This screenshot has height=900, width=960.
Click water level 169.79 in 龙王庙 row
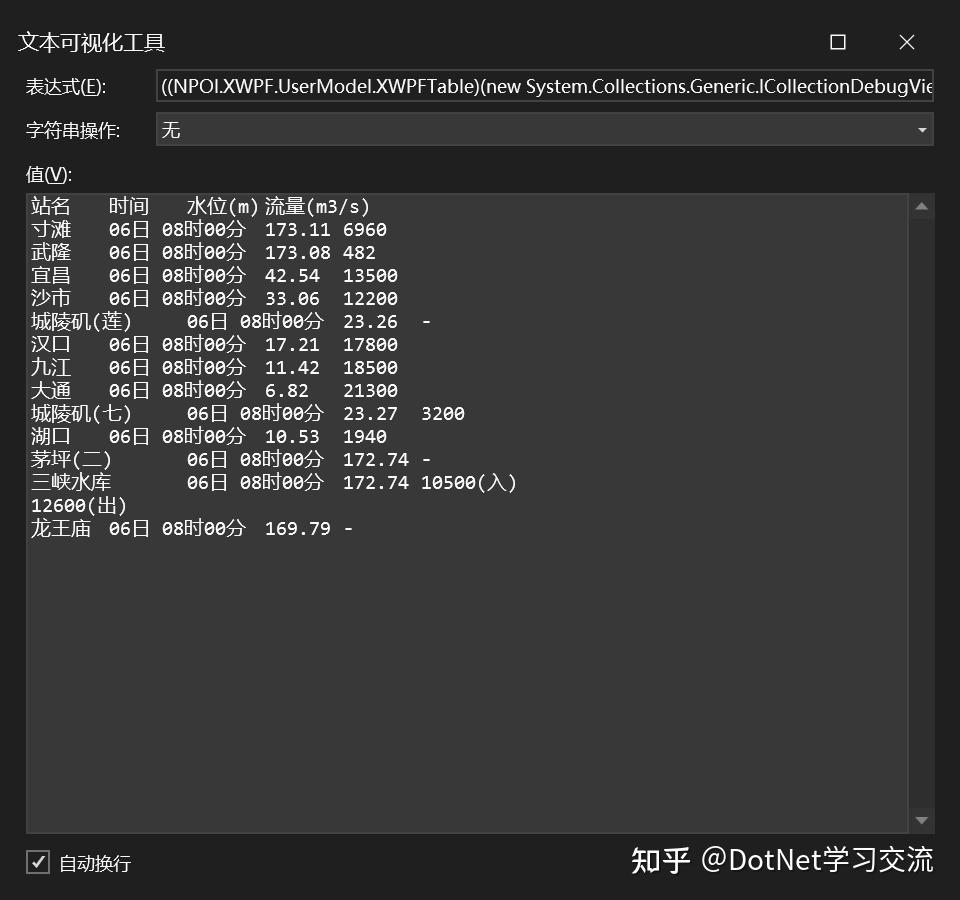[x=298, y=528]
